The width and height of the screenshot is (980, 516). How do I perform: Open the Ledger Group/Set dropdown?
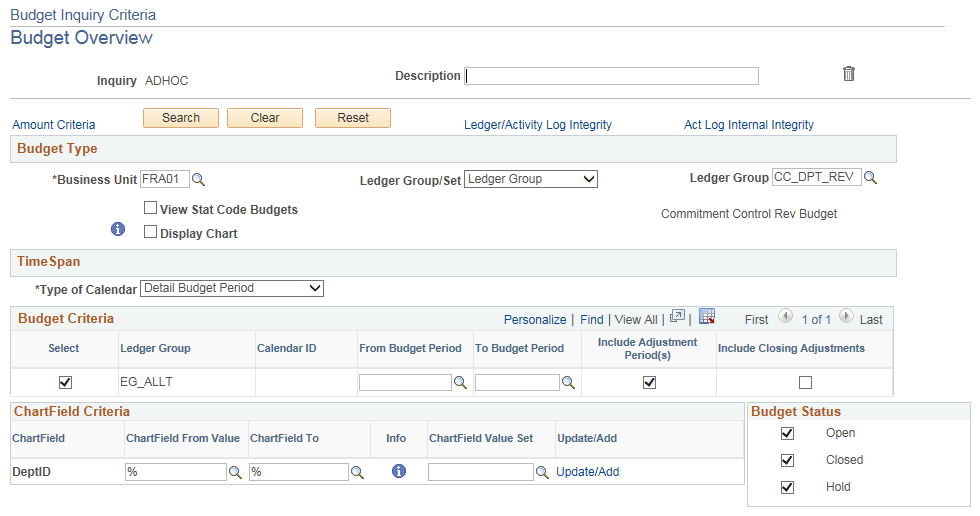pyautogui.click(x=531, y=179)
